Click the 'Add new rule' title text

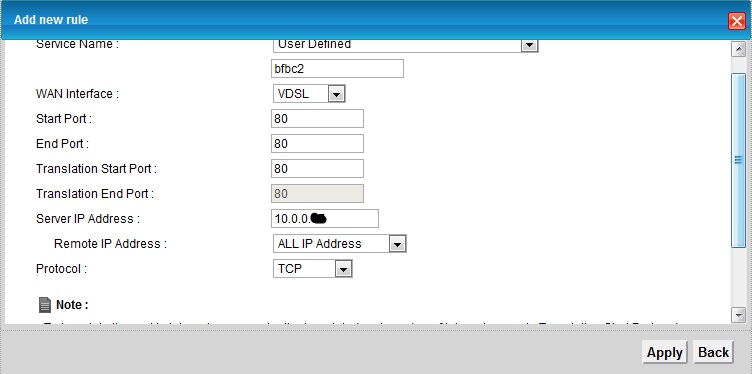click(x=51, y=20)
